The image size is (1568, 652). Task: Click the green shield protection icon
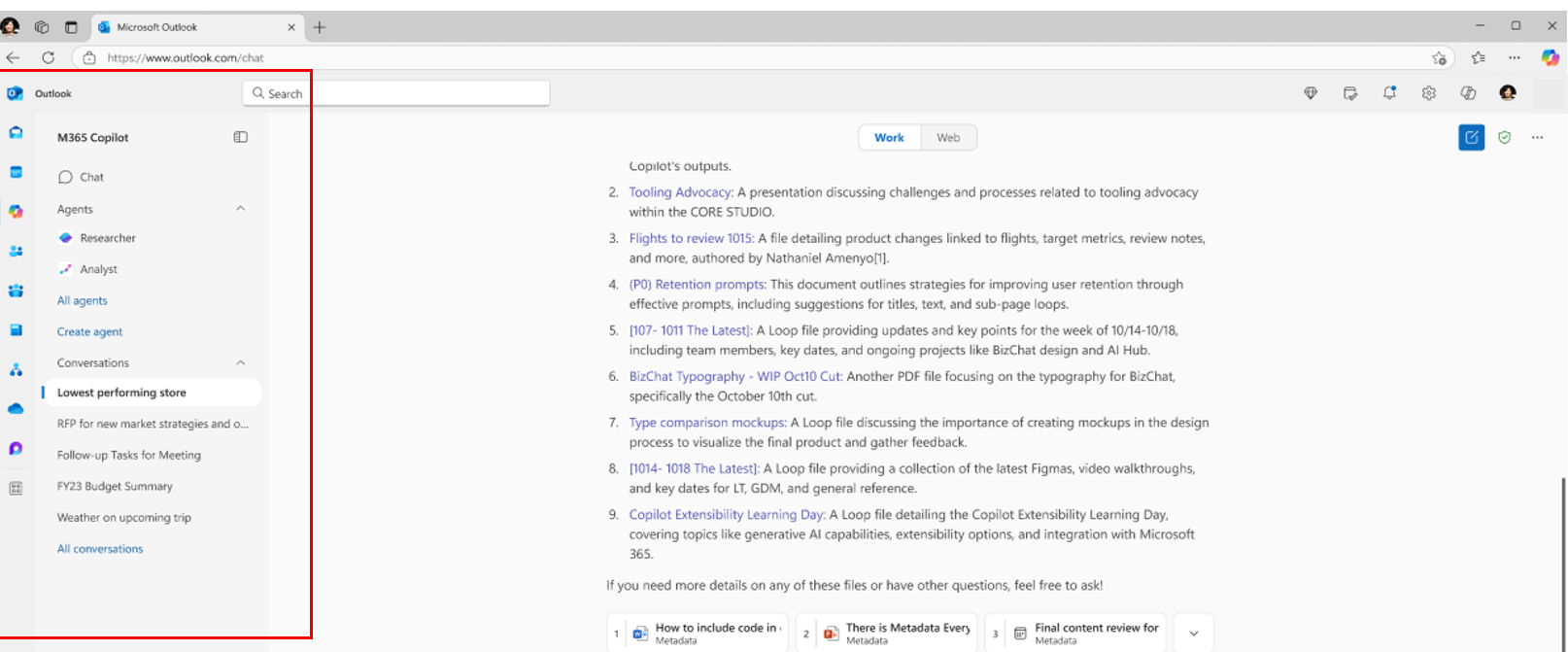(x=1505, y=138)
